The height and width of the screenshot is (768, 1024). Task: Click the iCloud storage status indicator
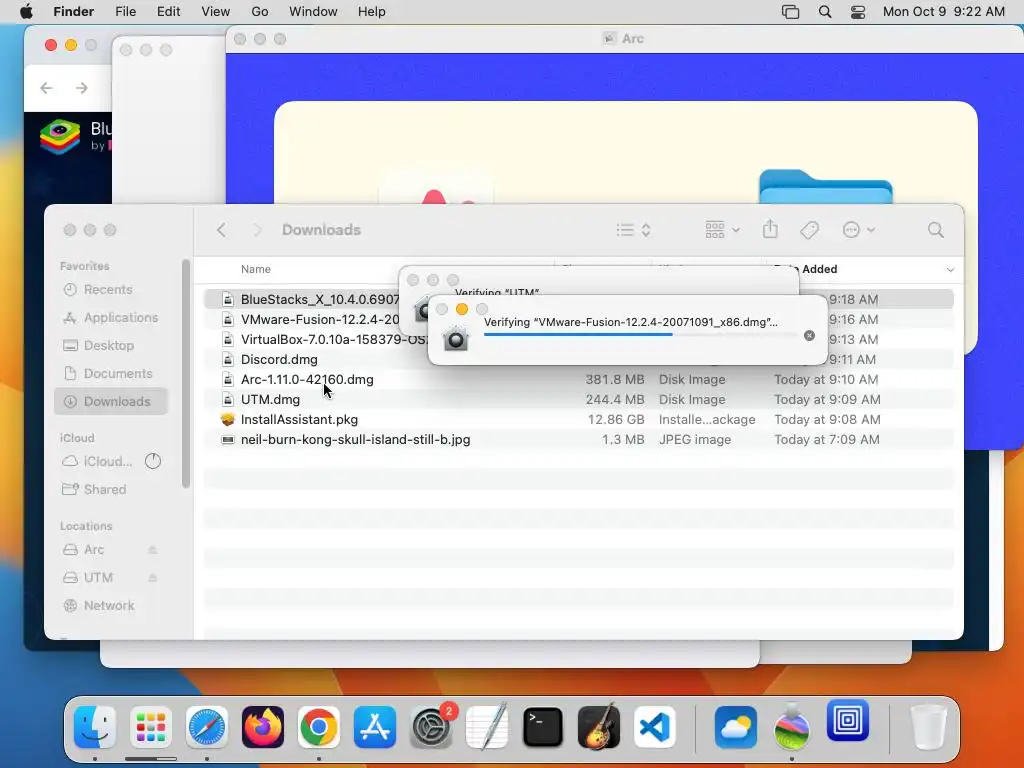[x=153, y=461]
